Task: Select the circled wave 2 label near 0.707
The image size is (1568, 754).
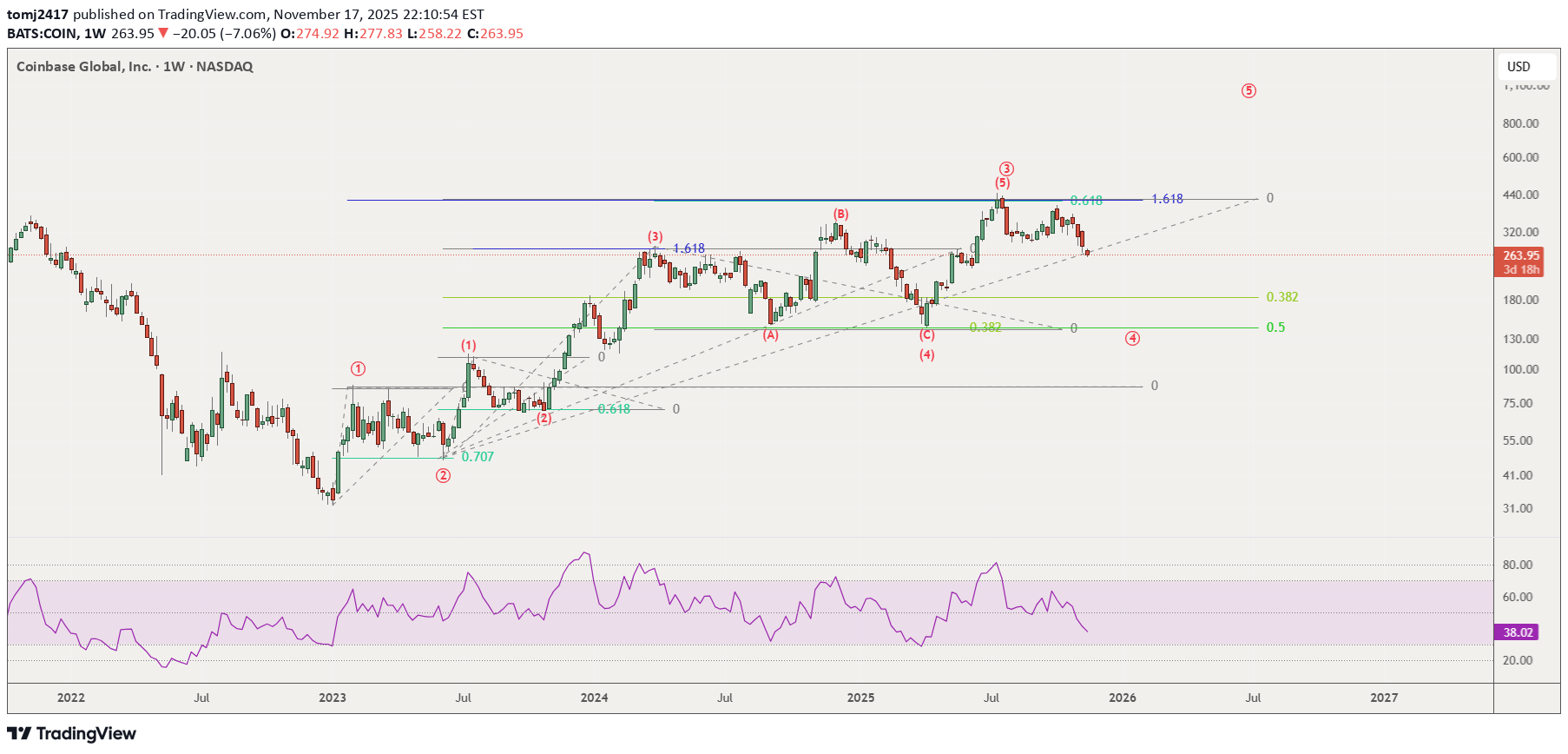Action: 443,475
